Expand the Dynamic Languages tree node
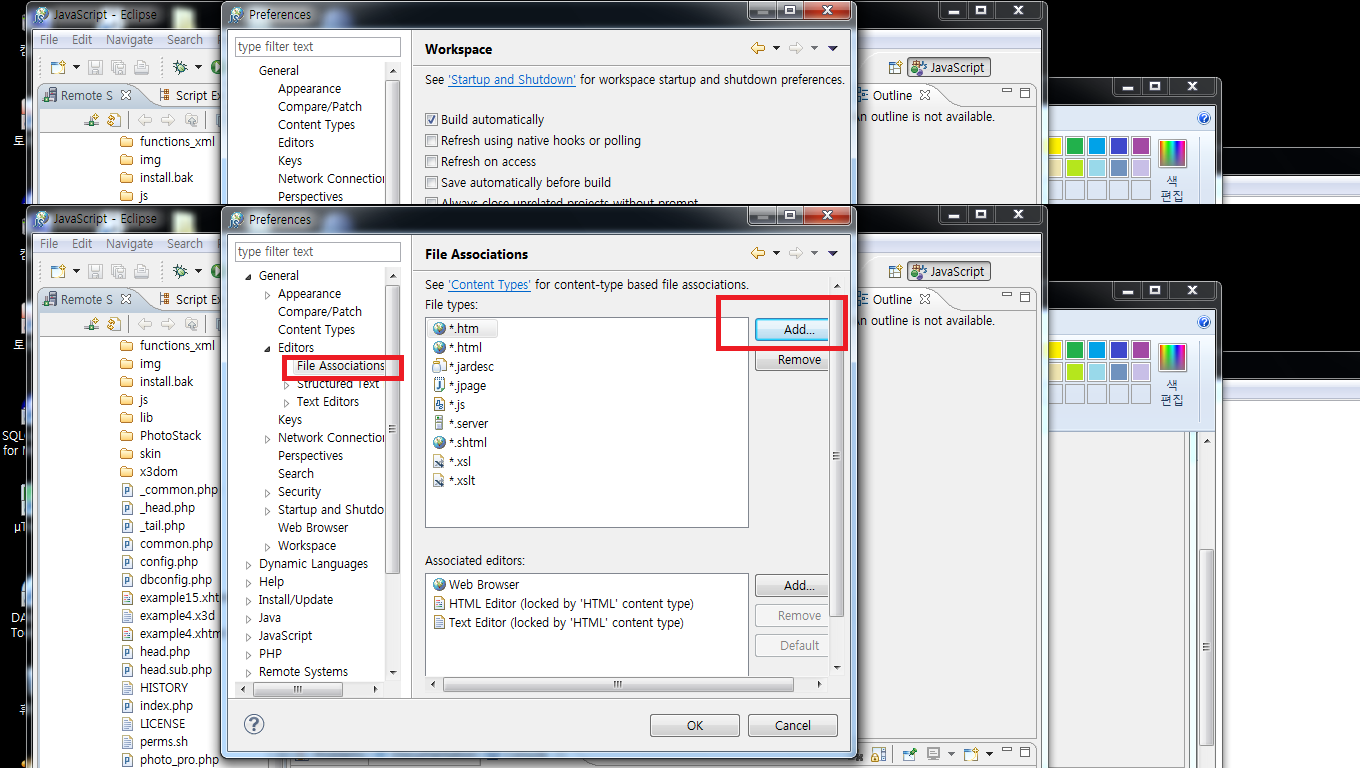This screenshot has width=1360, height=768. coord(249,564)
